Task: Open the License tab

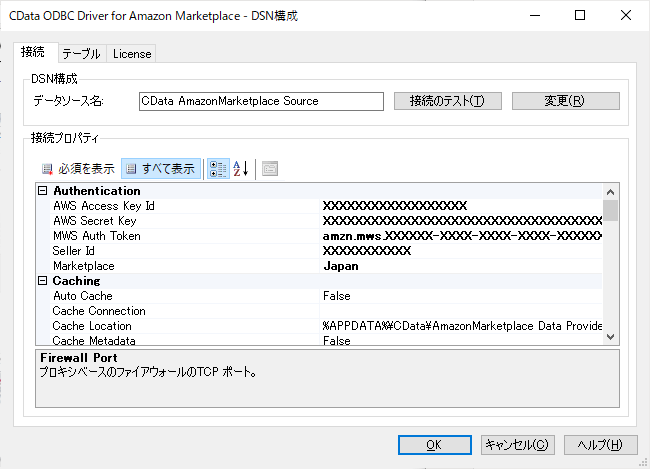Action: [131, 54]
